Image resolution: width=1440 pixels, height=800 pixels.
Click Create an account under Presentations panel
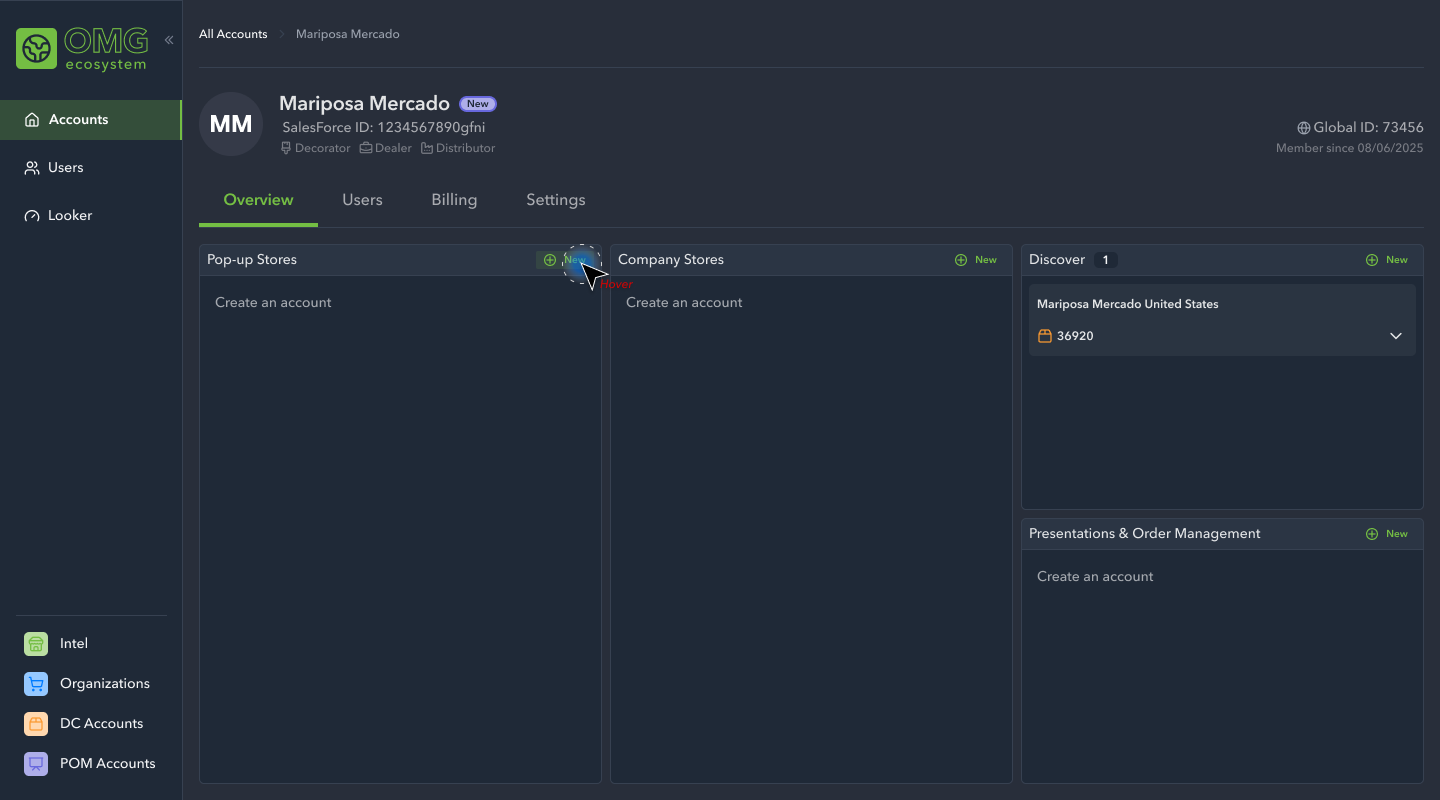point(1095,576)
